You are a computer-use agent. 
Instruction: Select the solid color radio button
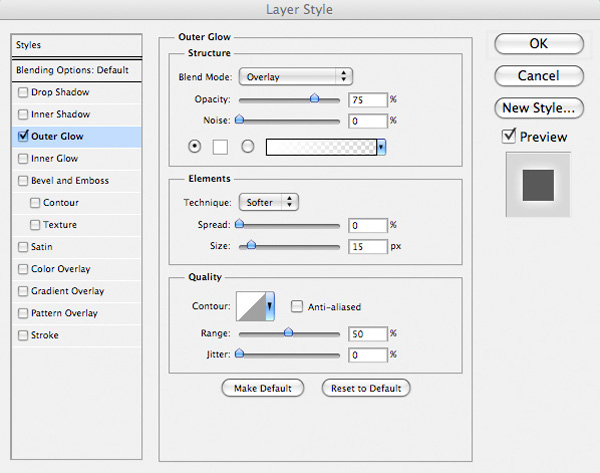[194, 146]
